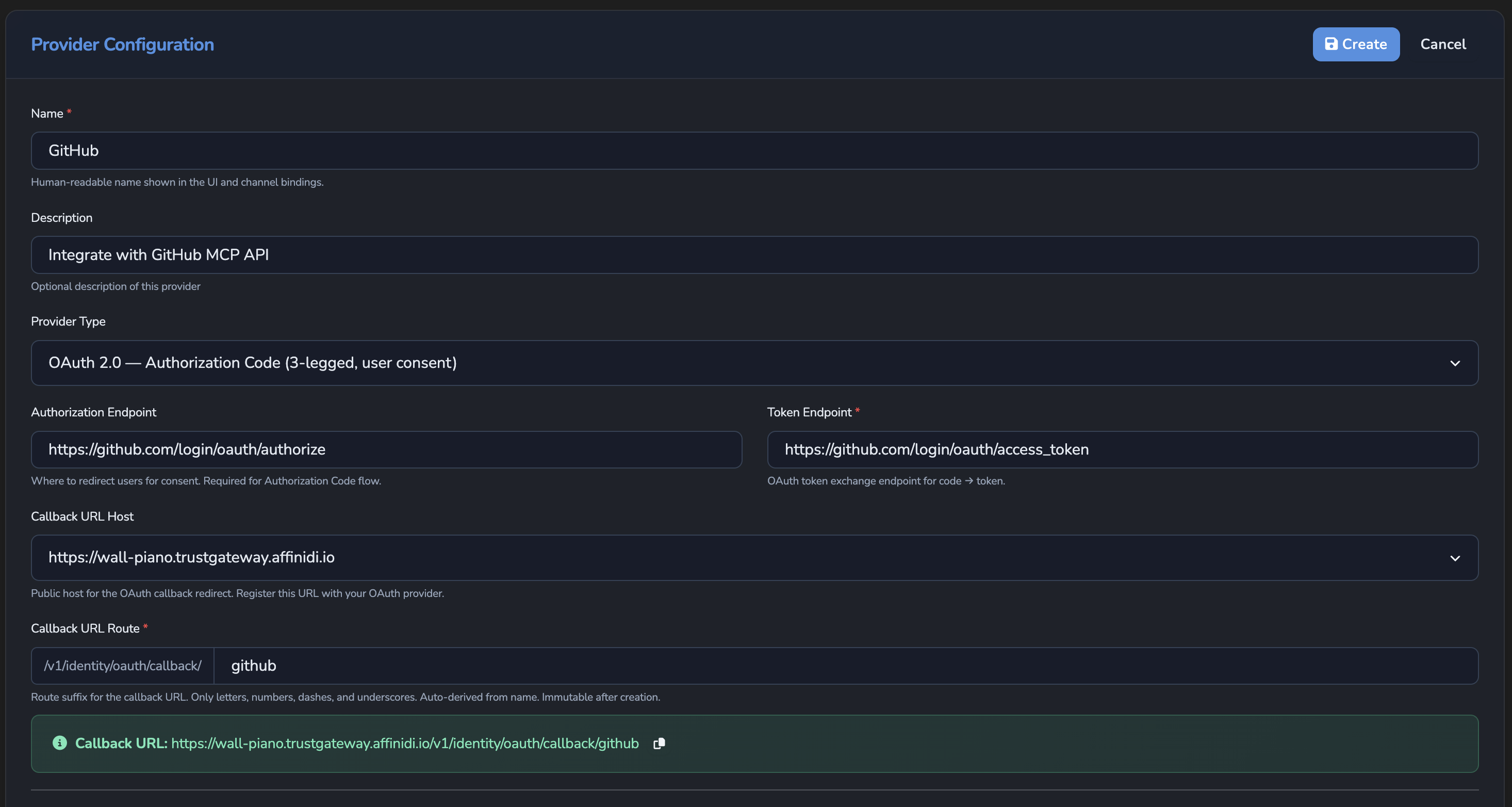1512x807 pixels.
Task: Click the Provider Configuration heading
Action: [x=122, y=45]
